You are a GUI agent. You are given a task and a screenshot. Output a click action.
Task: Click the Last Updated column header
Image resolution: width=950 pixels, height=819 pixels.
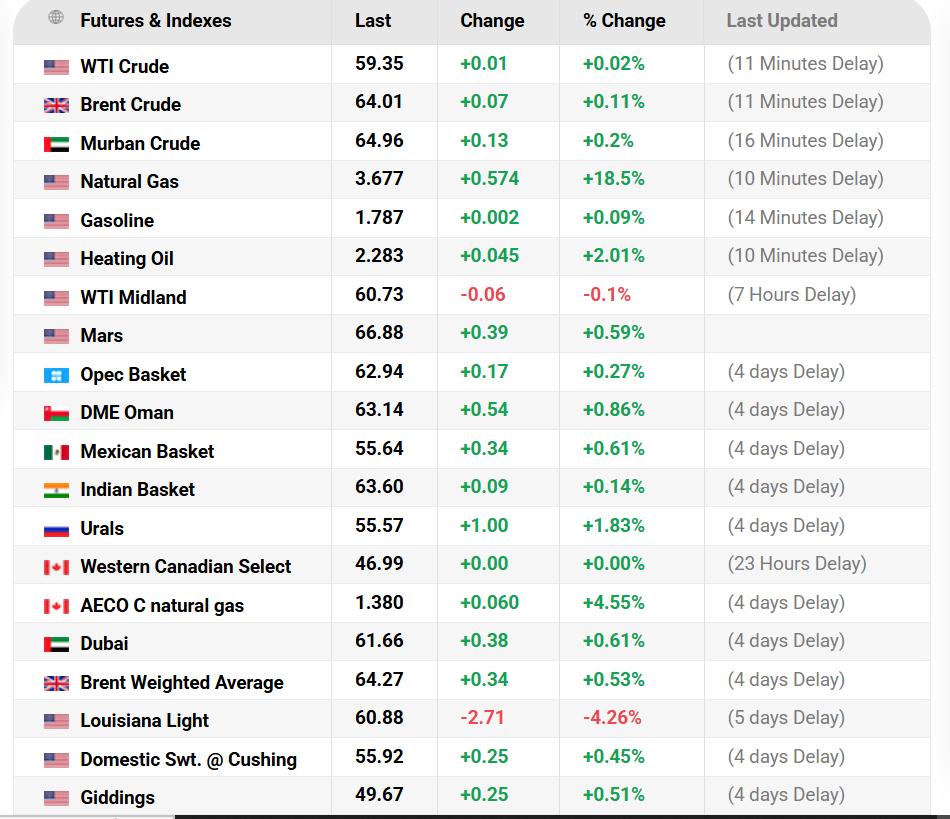[x=782, y=20]
